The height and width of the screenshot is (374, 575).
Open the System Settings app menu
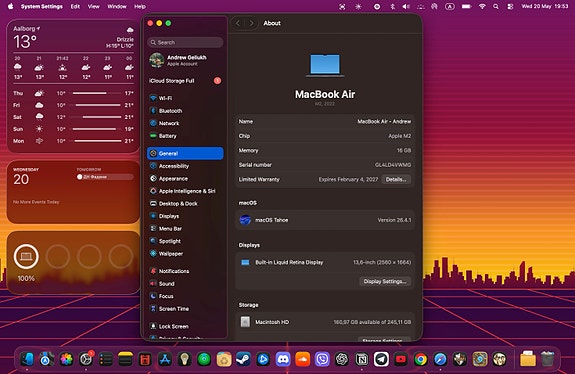(41, 6)
